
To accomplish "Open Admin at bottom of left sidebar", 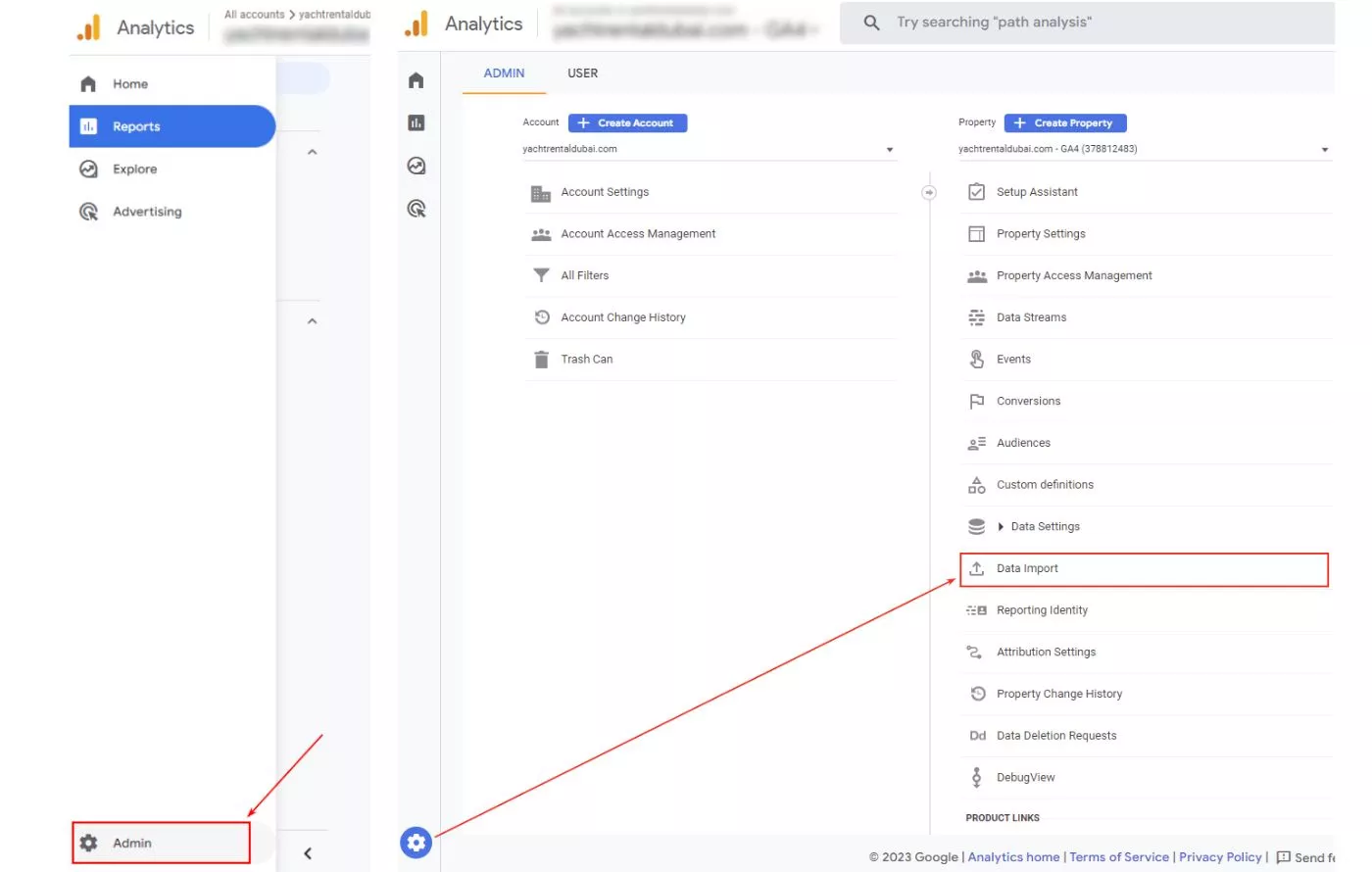I will tap(162, 843).
